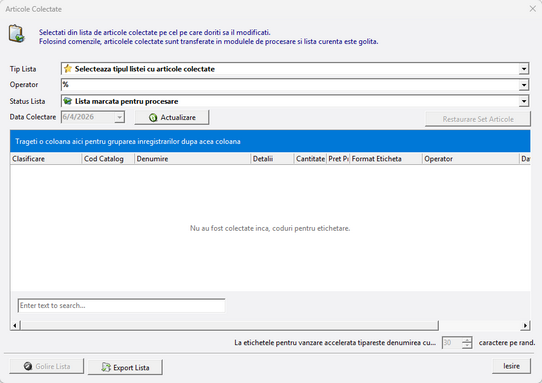Click Restaurare Set Articole button

point(478,119)
